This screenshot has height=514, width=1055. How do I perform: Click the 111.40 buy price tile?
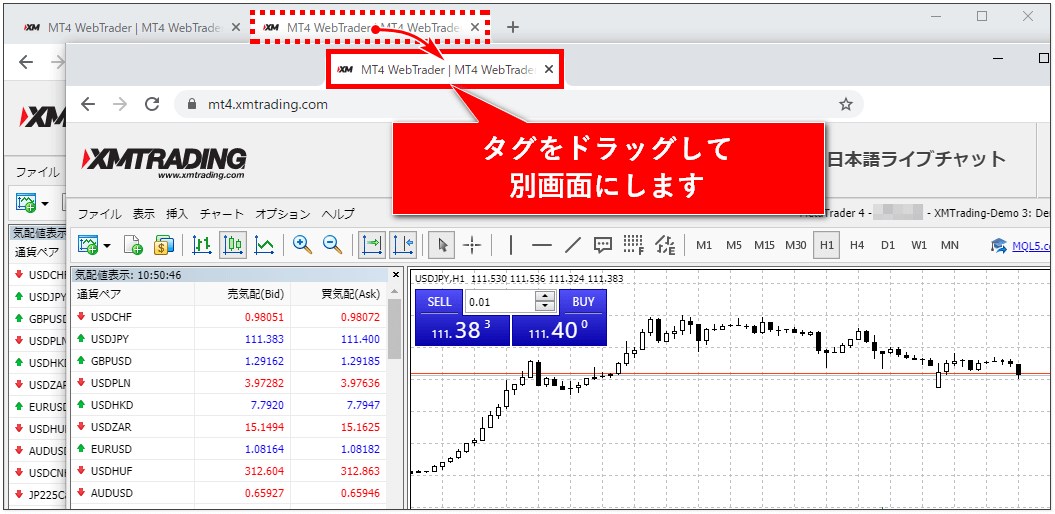click(559, 330)
